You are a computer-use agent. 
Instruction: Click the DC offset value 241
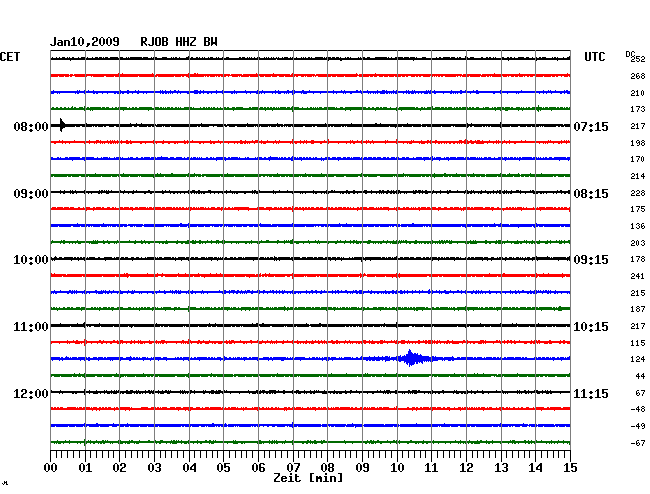[638, 276]
